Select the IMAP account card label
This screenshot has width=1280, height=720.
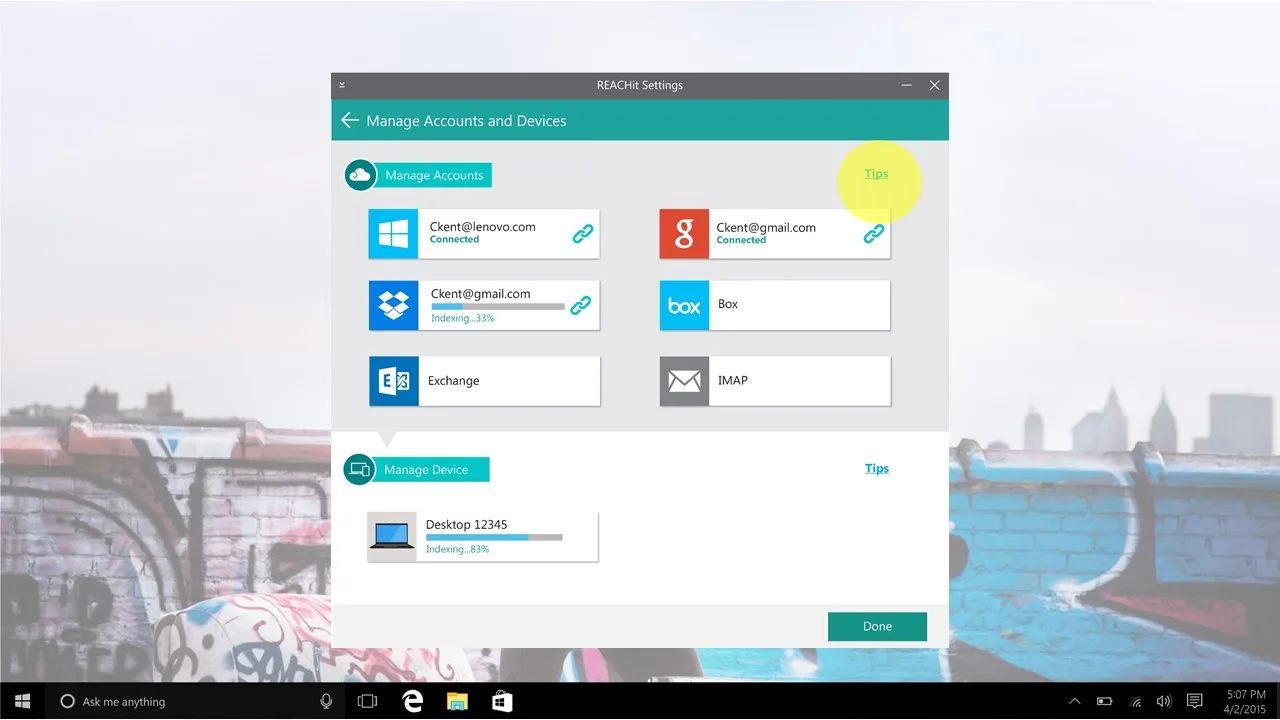point(733,380)
